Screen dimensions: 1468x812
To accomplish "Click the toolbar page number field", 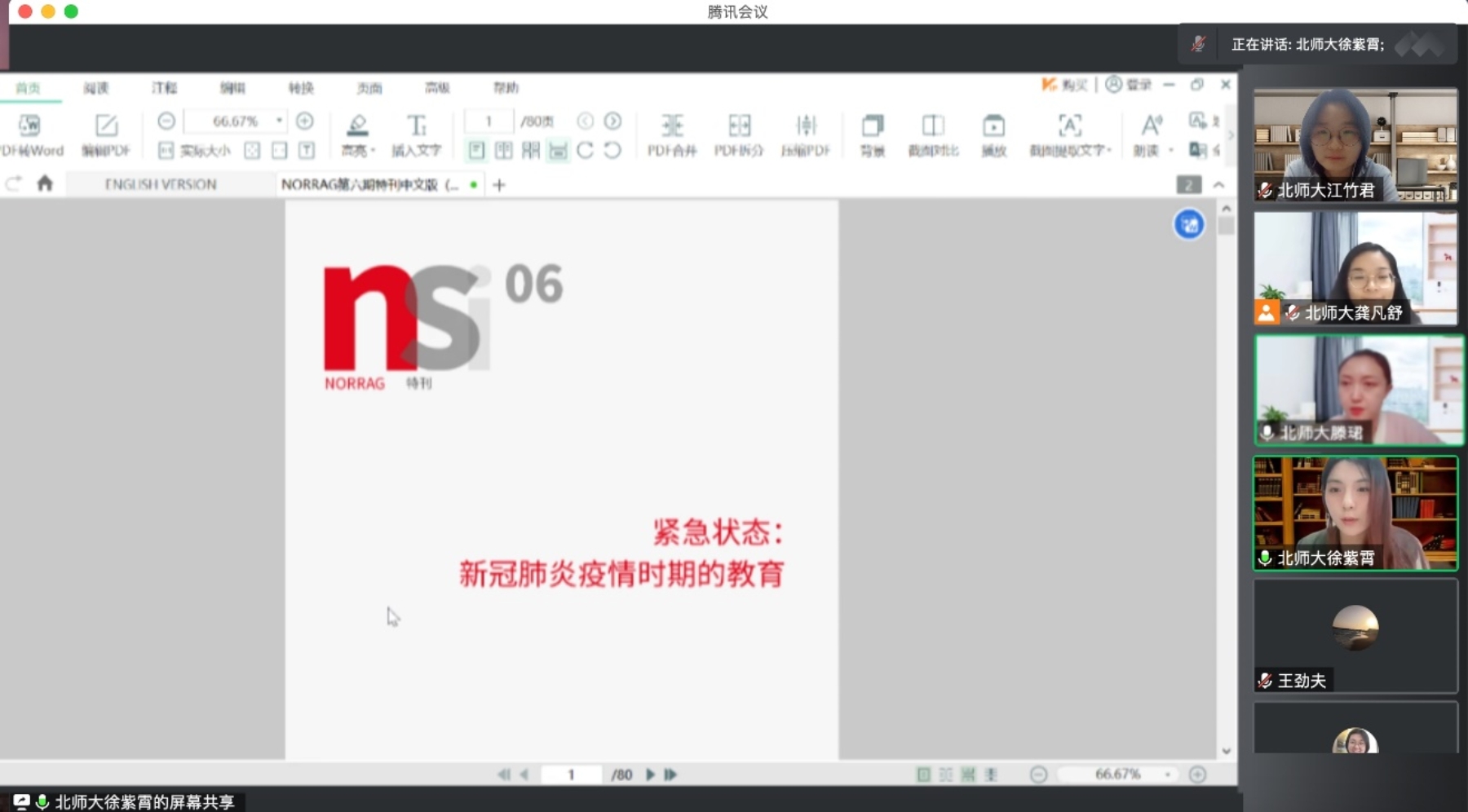I will [489, 121].
